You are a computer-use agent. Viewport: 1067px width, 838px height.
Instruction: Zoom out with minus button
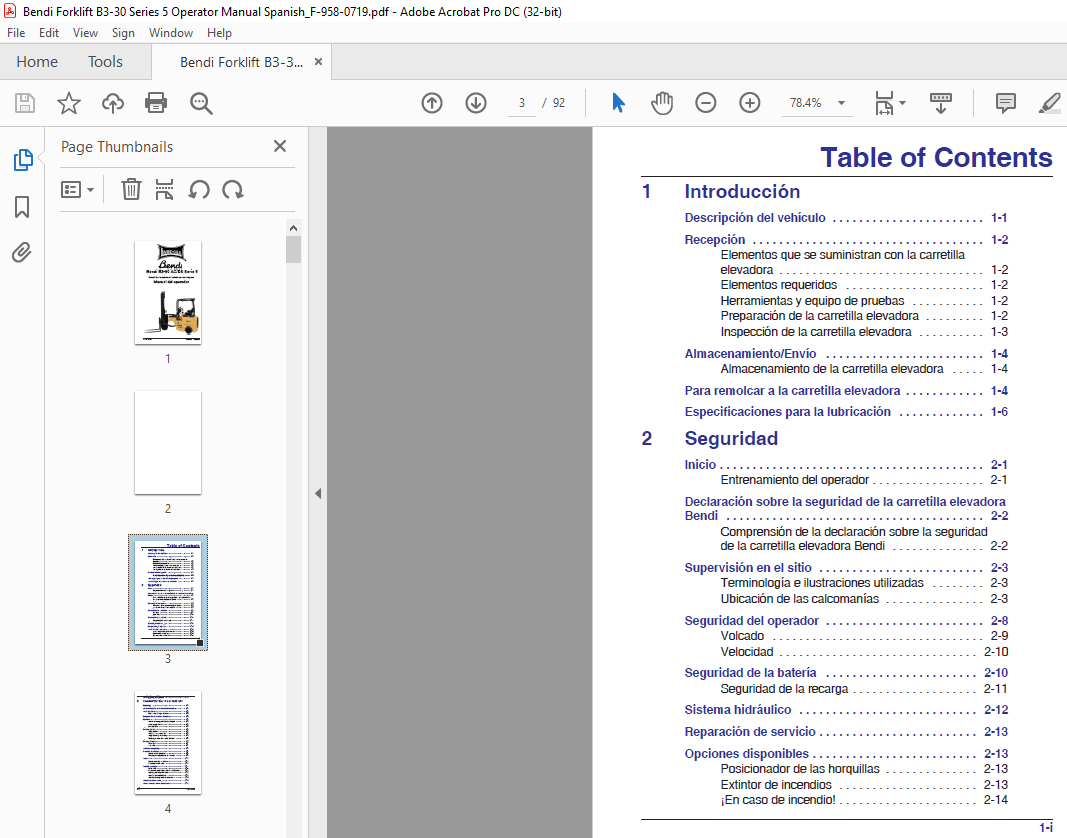pos(706,103)
